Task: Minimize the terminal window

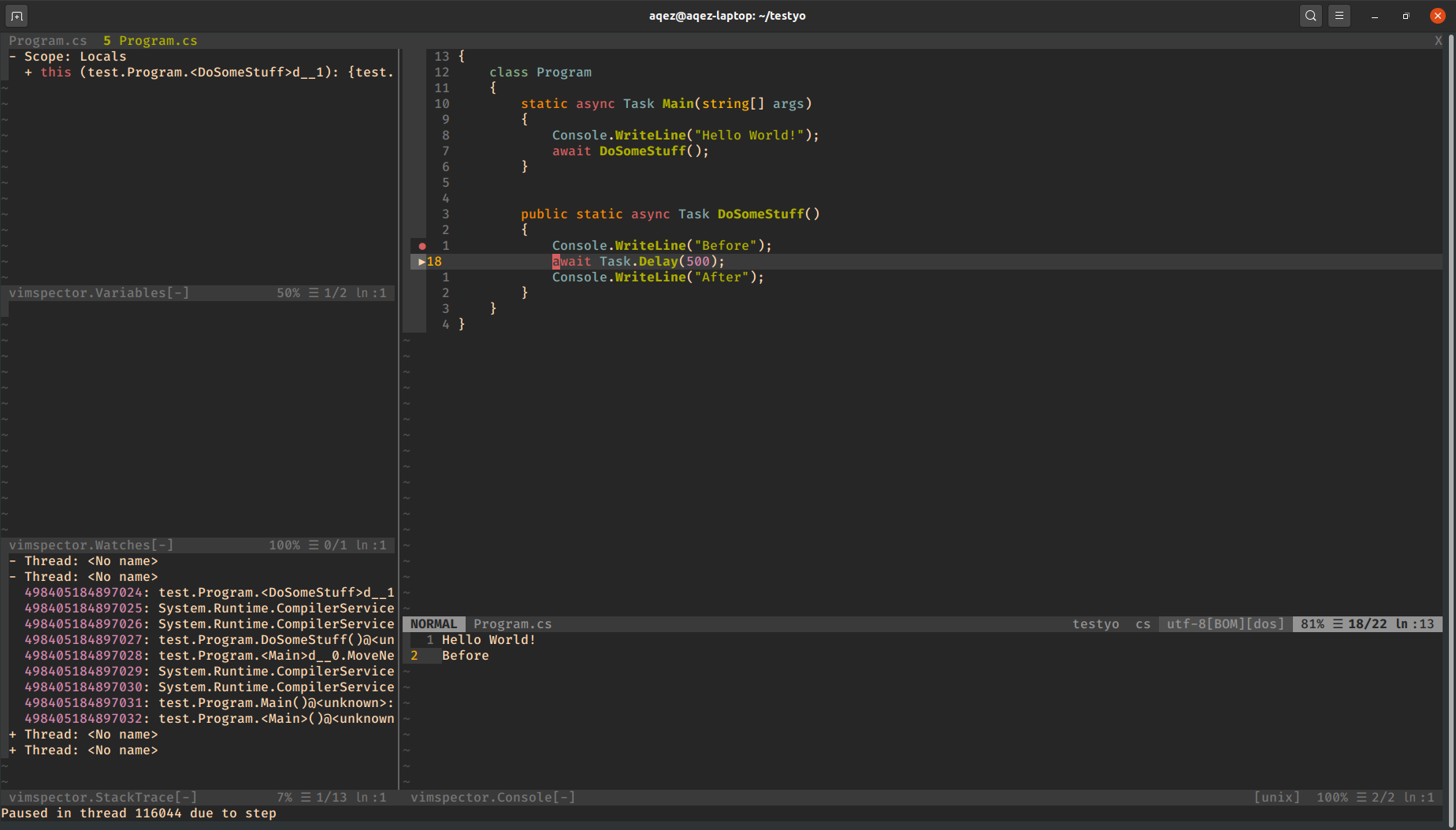Action: (1375, 16)
